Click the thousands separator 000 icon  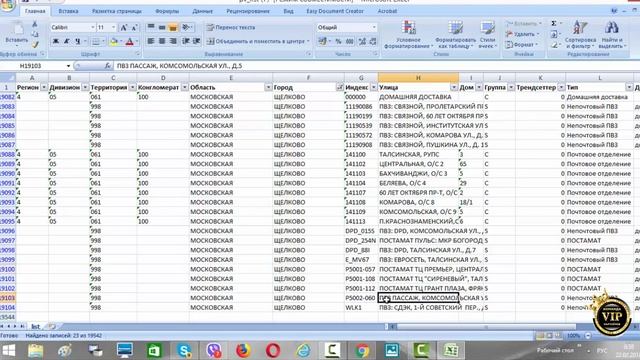pos(350,41)
